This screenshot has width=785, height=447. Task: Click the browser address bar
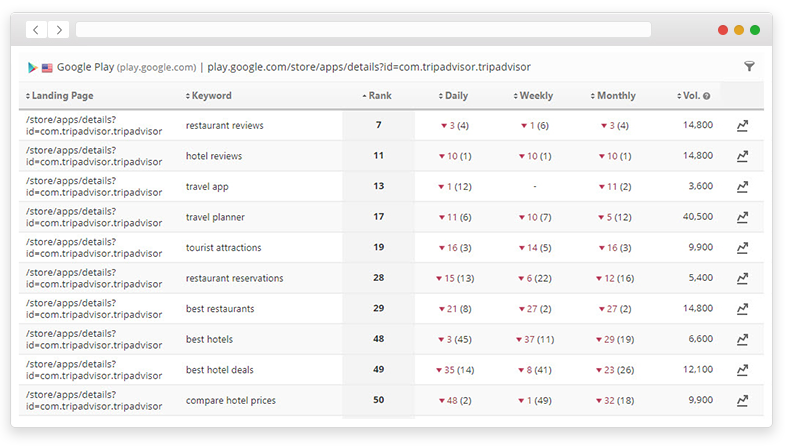363,30
